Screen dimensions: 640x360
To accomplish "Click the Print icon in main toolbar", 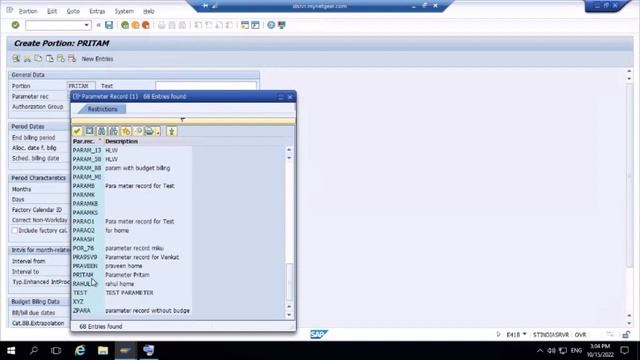I will [162, 25].
